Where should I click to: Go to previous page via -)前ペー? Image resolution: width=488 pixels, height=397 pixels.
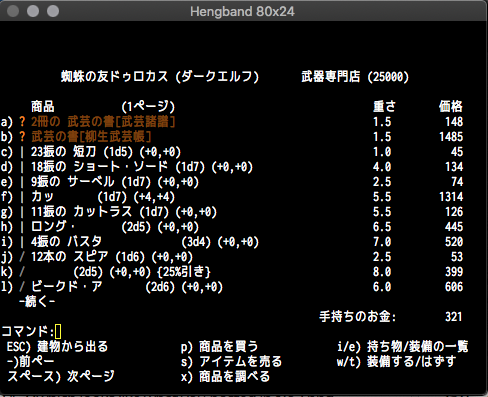point(30,361)
